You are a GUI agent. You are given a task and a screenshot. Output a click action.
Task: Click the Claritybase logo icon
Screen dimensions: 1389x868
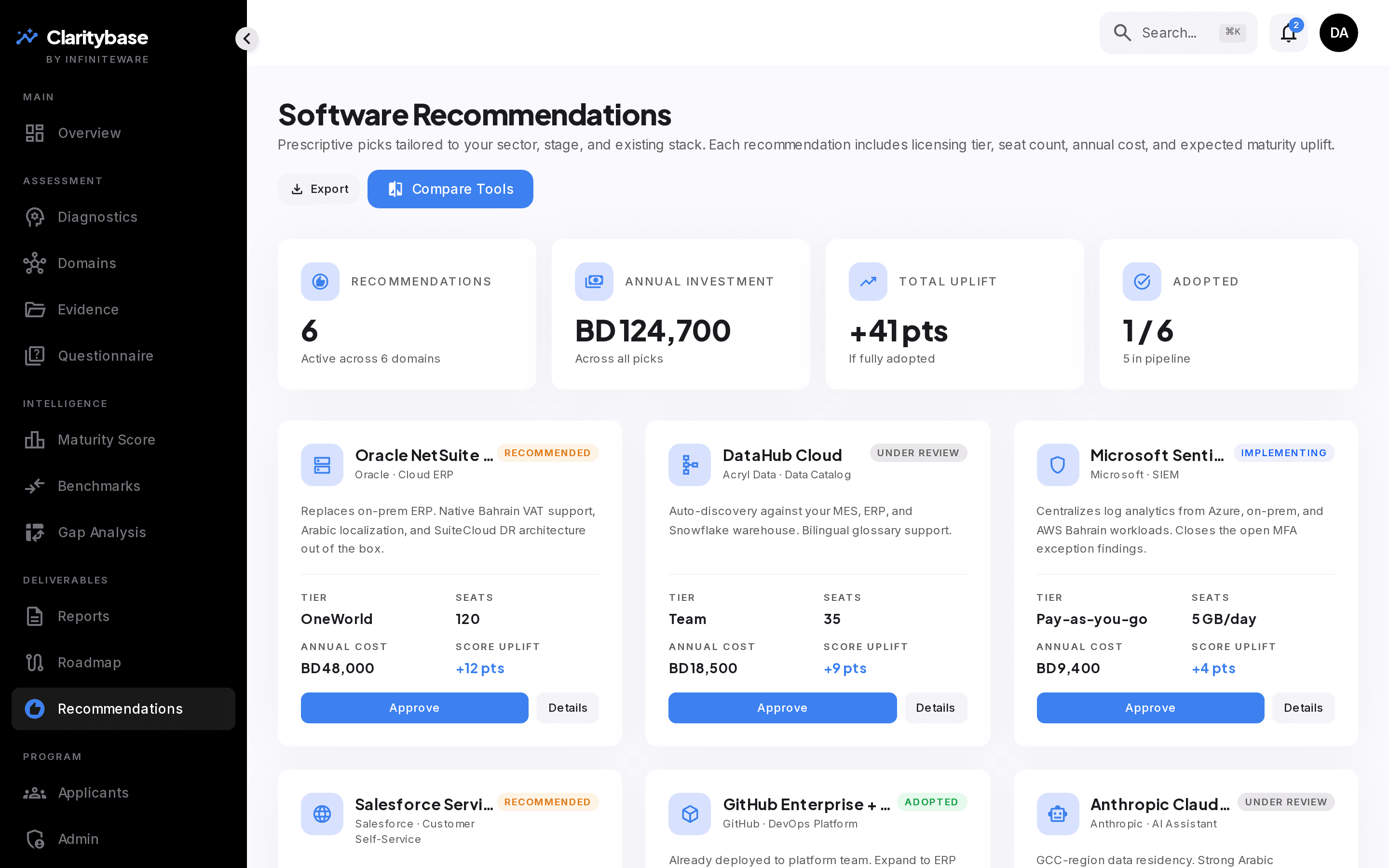click(27, 37)
